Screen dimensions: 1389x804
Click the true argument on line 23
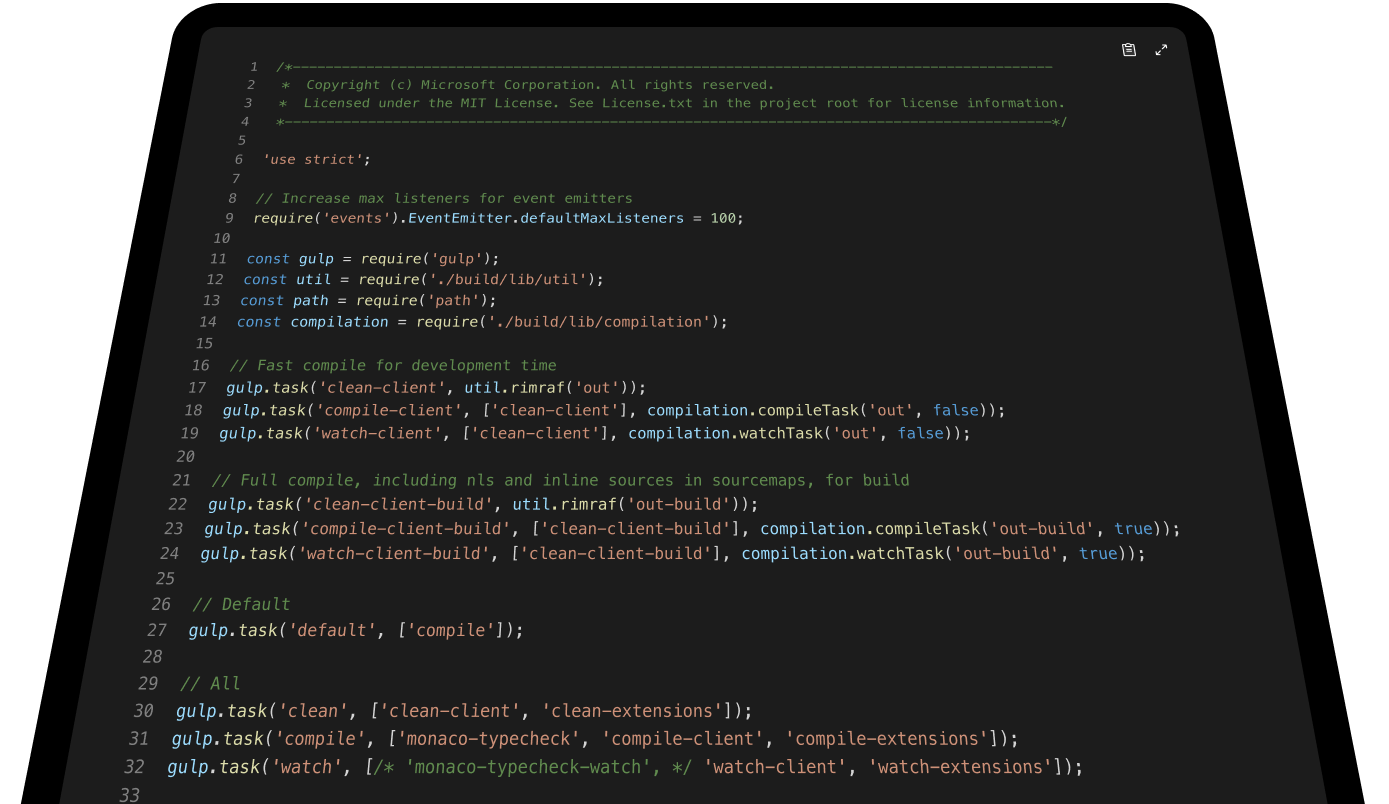tap(1133, 529)
